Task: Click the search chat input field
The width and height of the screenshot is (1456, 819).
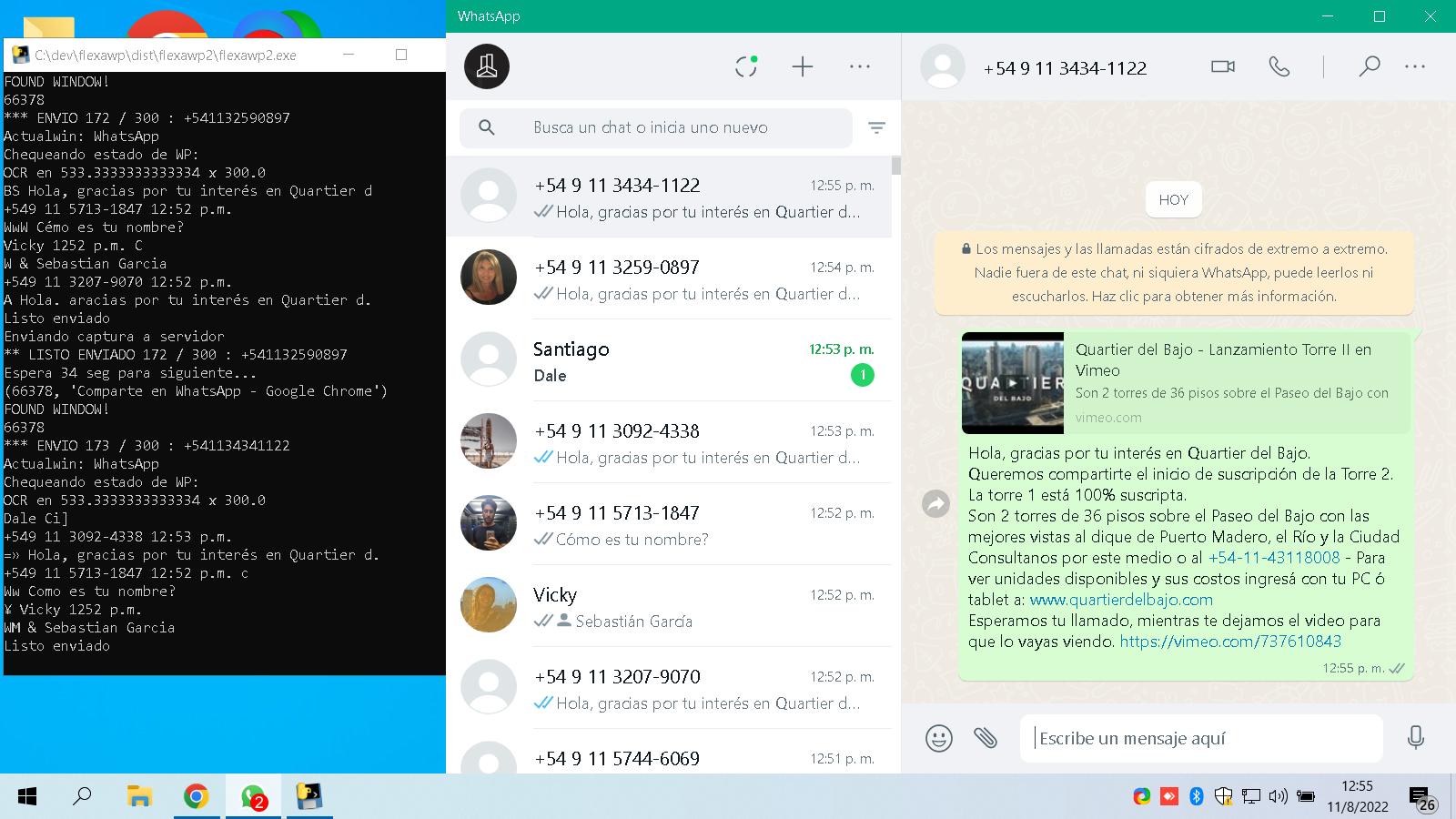Action: click(x=656, y=127)
